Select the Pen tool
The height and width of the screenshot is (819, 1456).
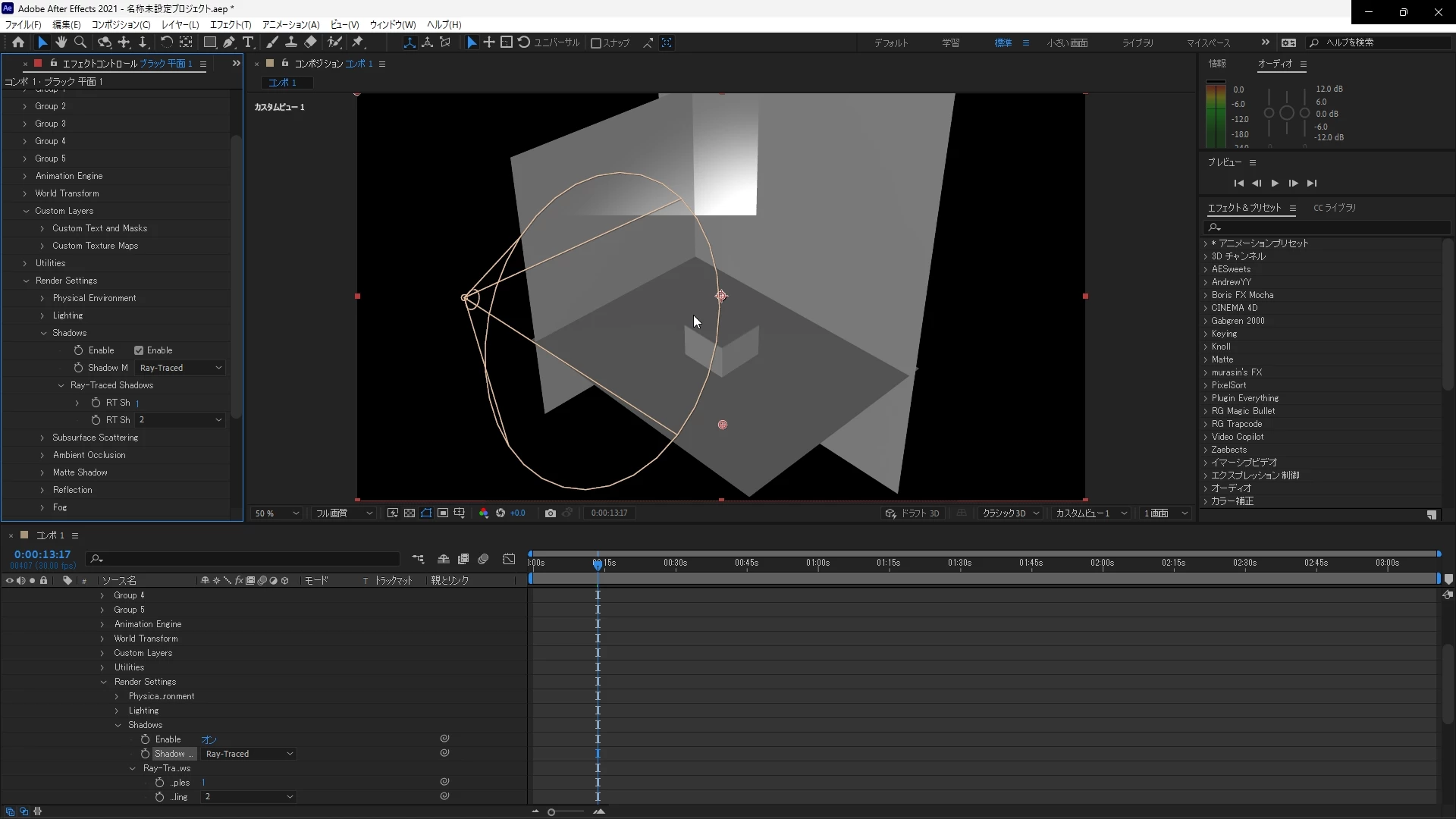point(228,42)
